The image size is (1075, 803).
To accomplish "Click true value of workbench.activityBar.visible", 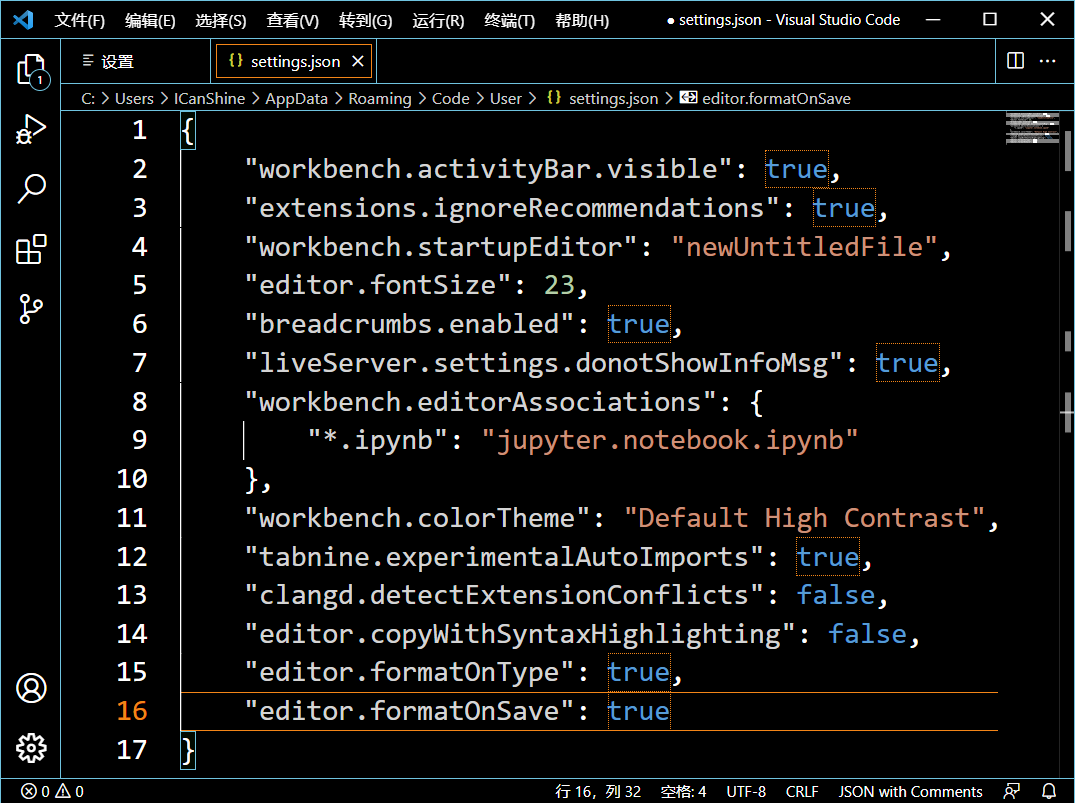I will click(x=797, y=169).
